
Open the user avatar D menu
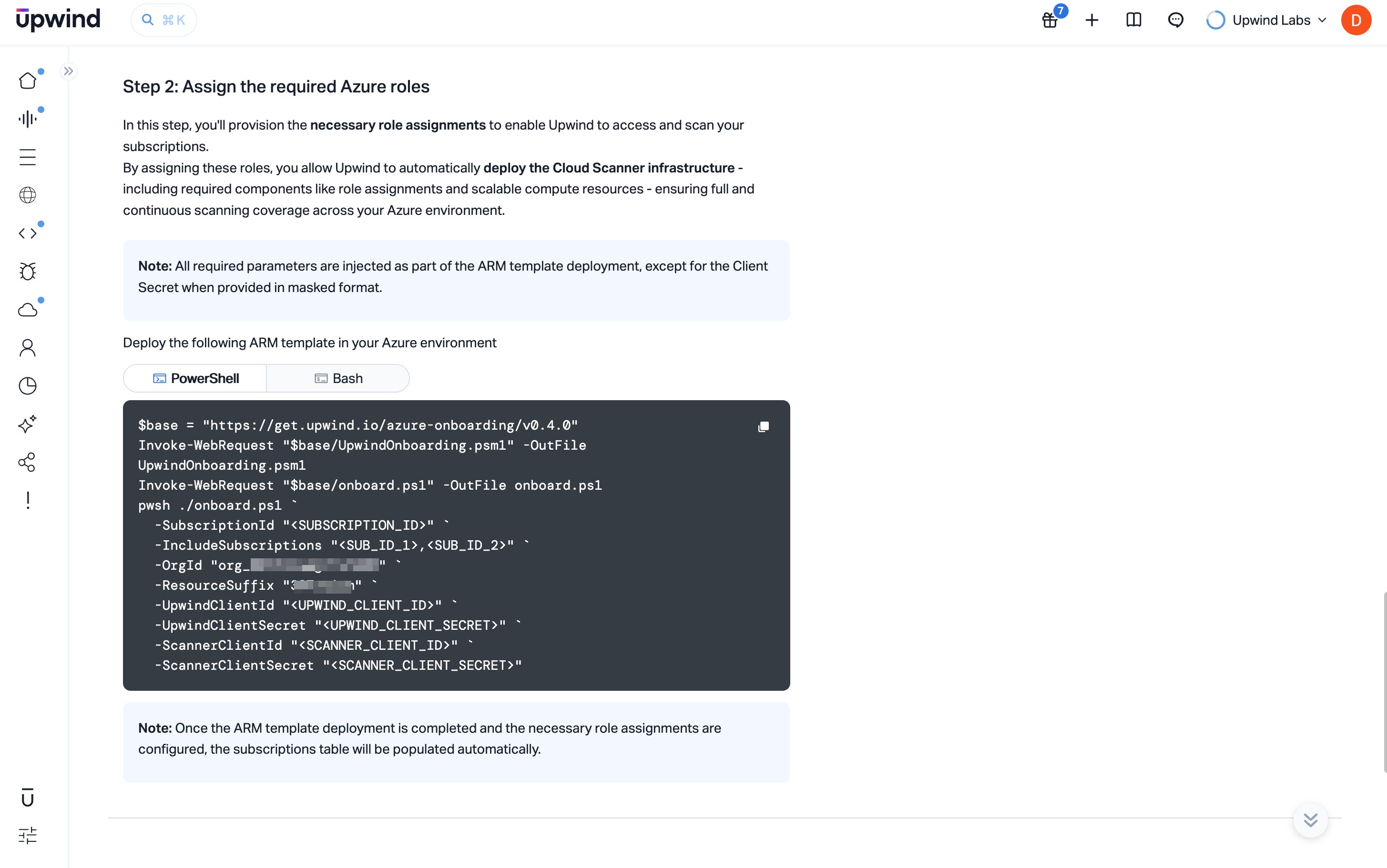click(x=1356, y=20)
